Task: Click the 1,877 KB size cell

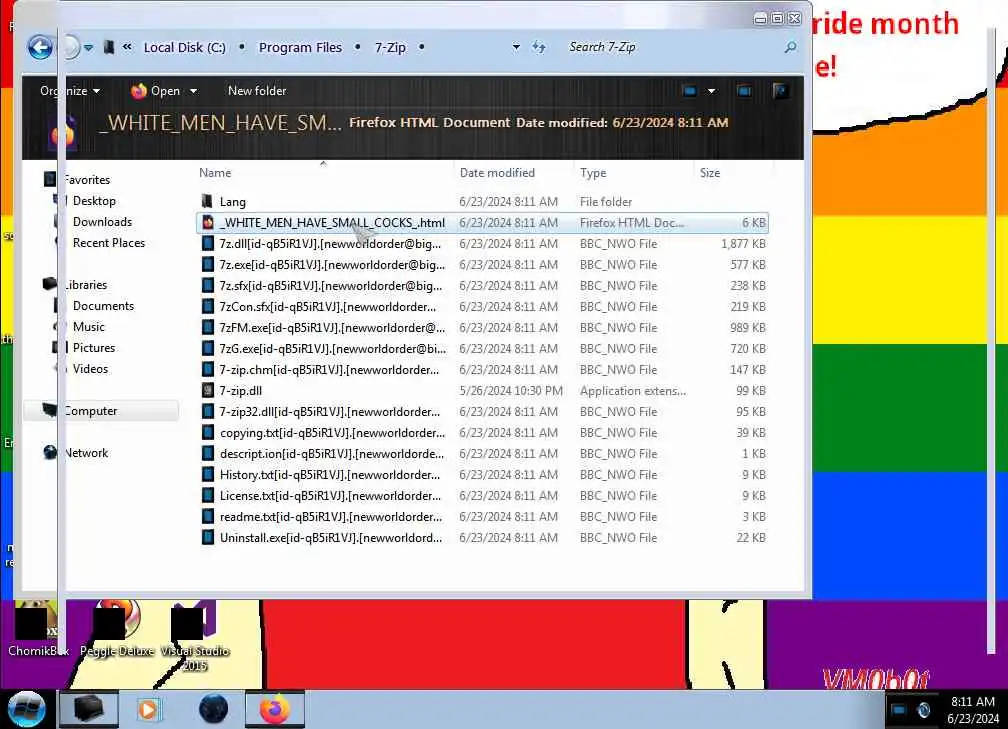Action: click(743, 244)
